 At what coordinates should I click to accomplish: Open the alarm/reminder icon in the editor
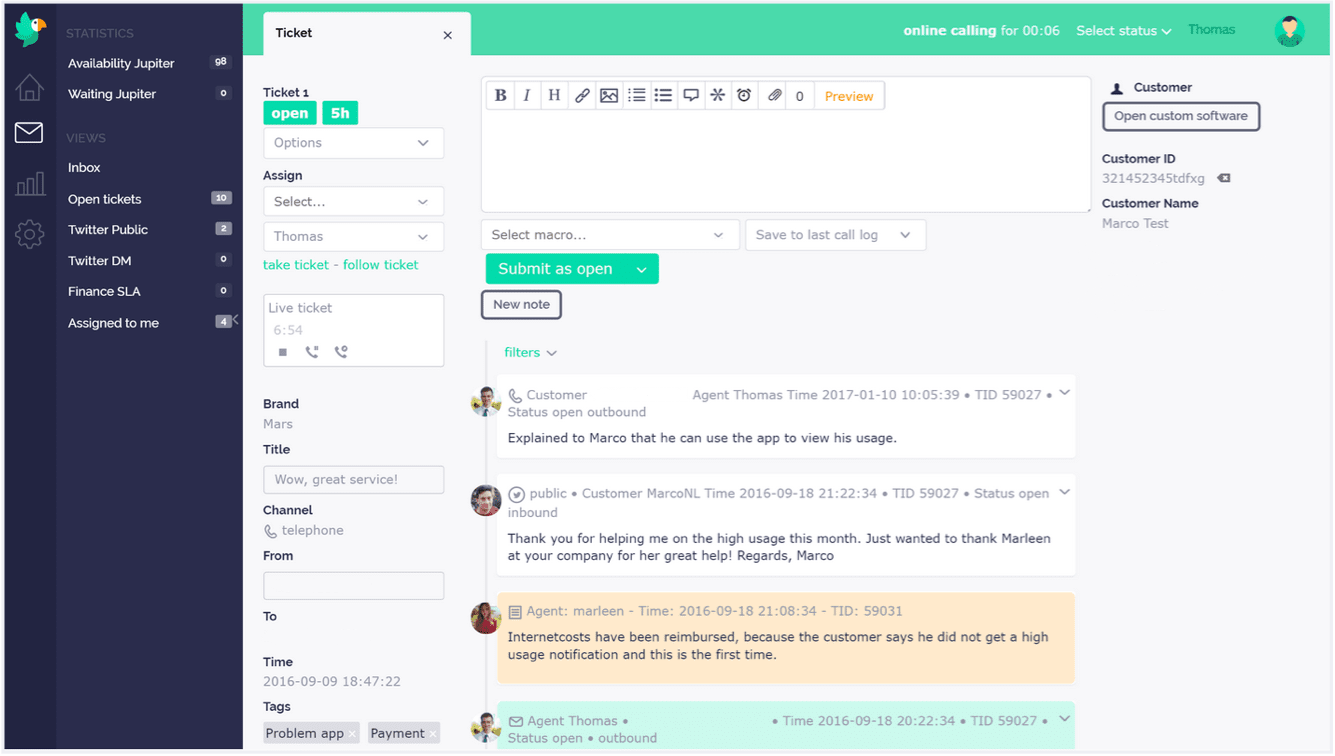(744, 95)
